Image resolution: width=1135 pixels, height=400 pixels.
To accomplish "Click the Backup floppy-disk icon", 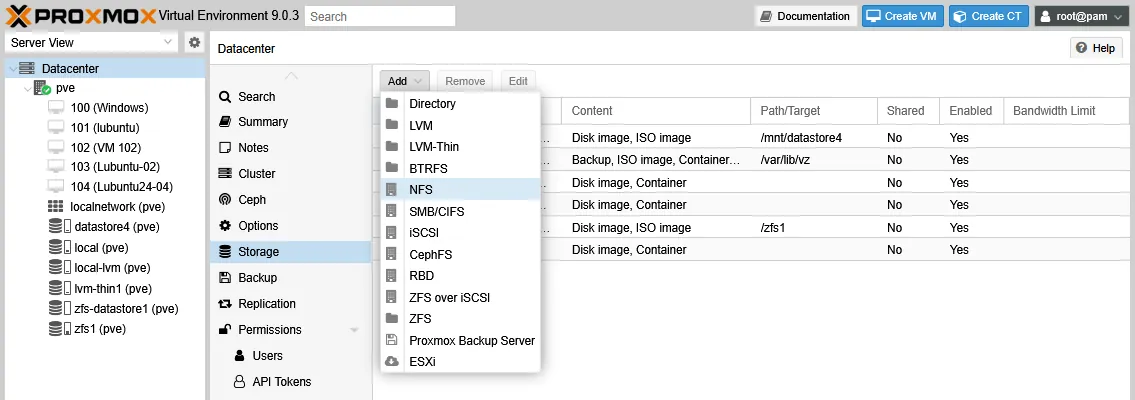I will coord(225,278).
